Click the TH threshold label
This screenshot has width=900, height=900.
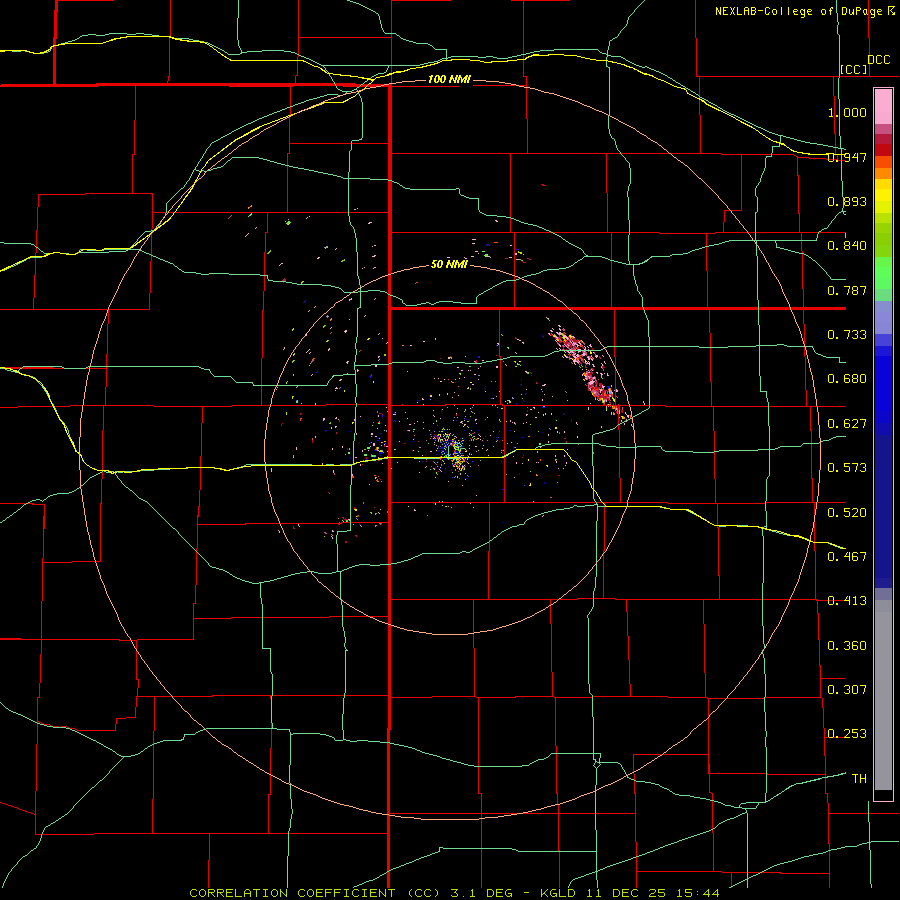[x=859, y=779]
